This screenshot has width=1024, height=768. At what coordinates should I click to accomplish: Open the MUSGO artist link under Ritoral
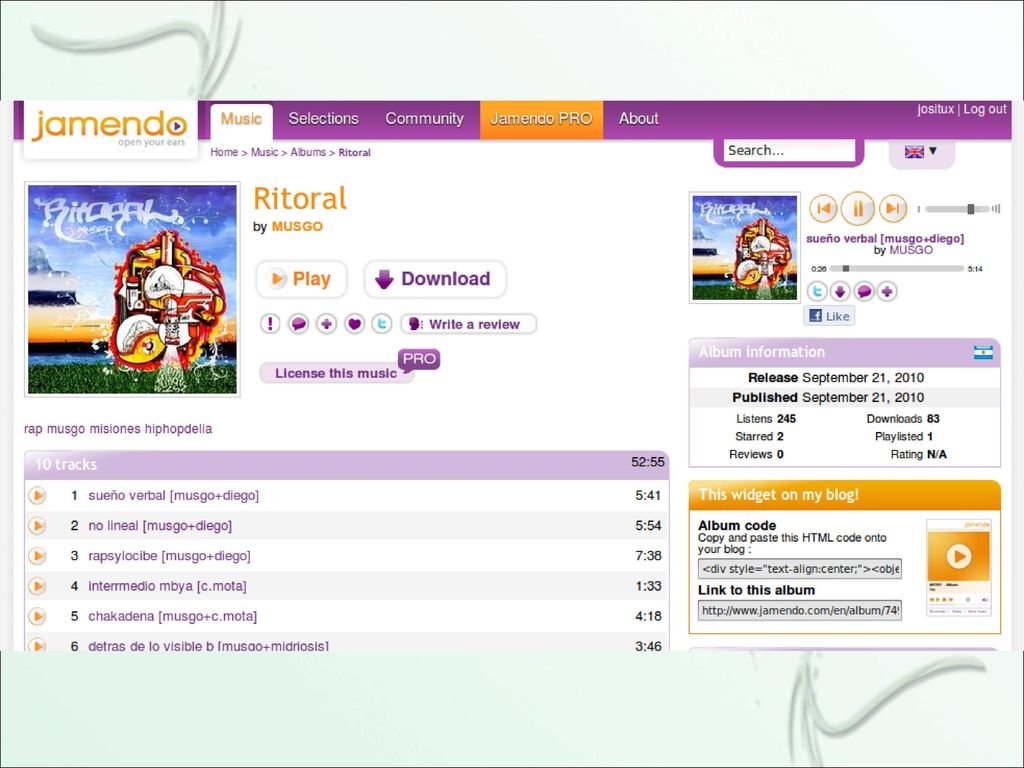click(297, 227)
